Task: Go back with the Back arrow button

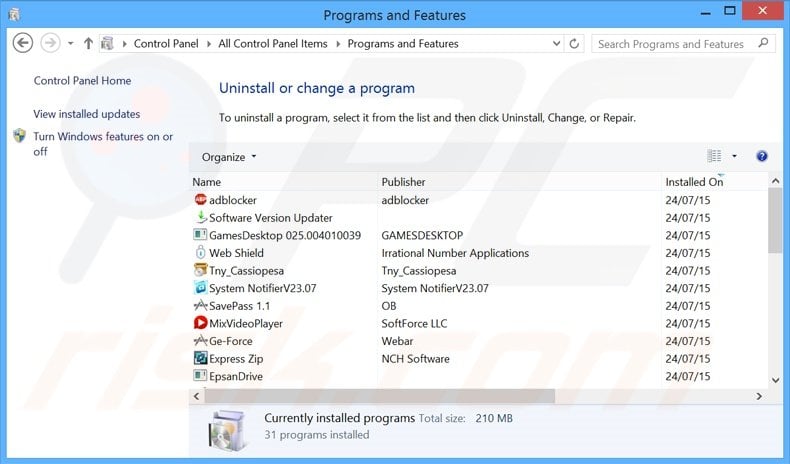Action: 23,43
